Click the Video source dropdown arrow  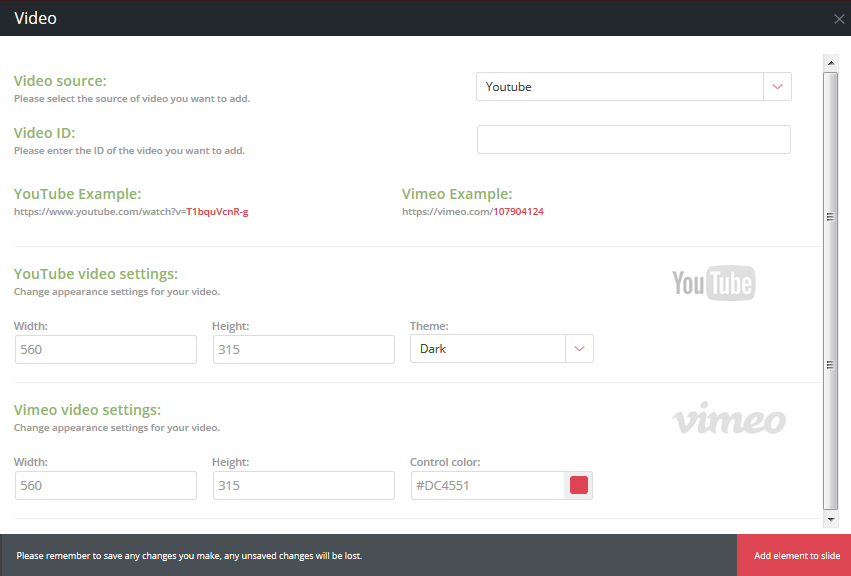coord(777,87)
